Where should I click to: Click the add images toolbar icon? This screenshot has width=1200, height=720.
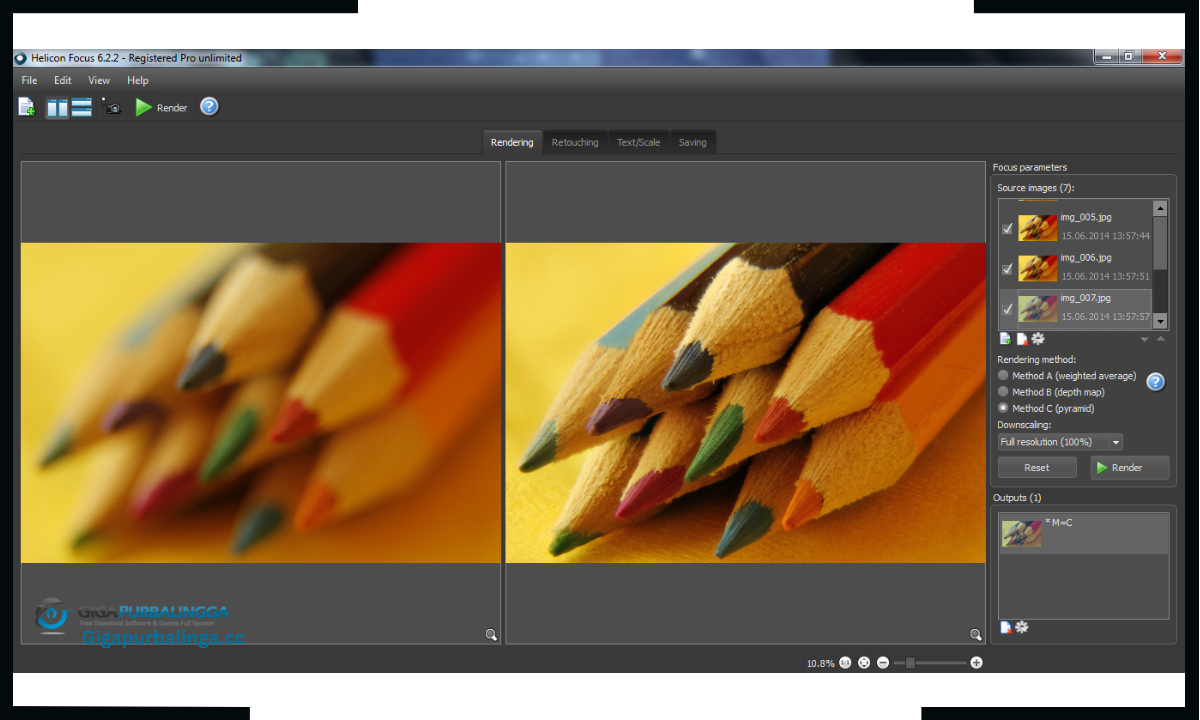[27, 107]
